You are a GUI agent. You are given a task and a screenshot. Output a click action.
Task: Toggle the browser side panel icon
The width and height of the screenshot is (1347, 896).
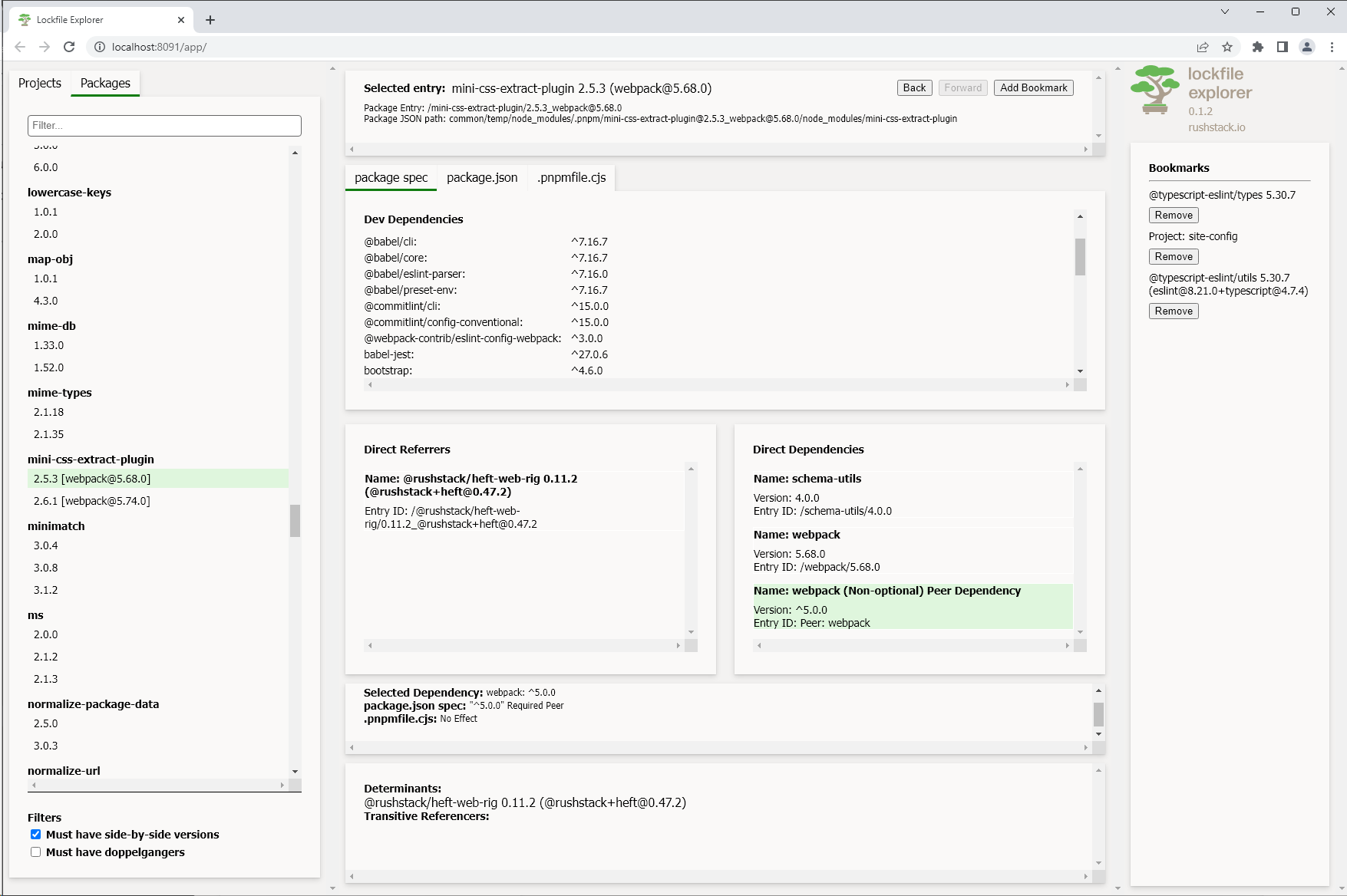pyautogui.click(x=1282, y=47)
